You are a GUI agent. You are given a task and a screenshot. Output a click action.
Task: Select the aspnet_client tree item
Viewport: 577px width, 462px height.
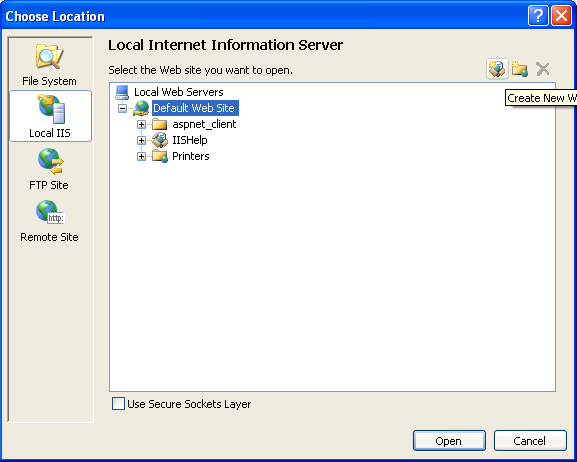pos(204,124)
